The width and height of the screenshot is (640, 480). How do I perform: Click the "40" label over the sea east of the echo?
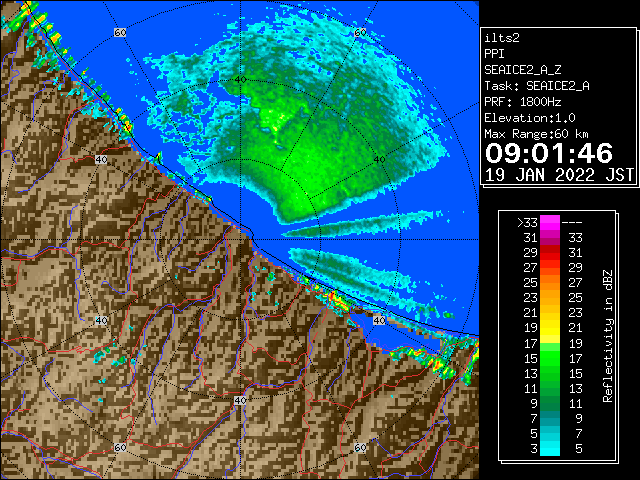tap(380, 160)
